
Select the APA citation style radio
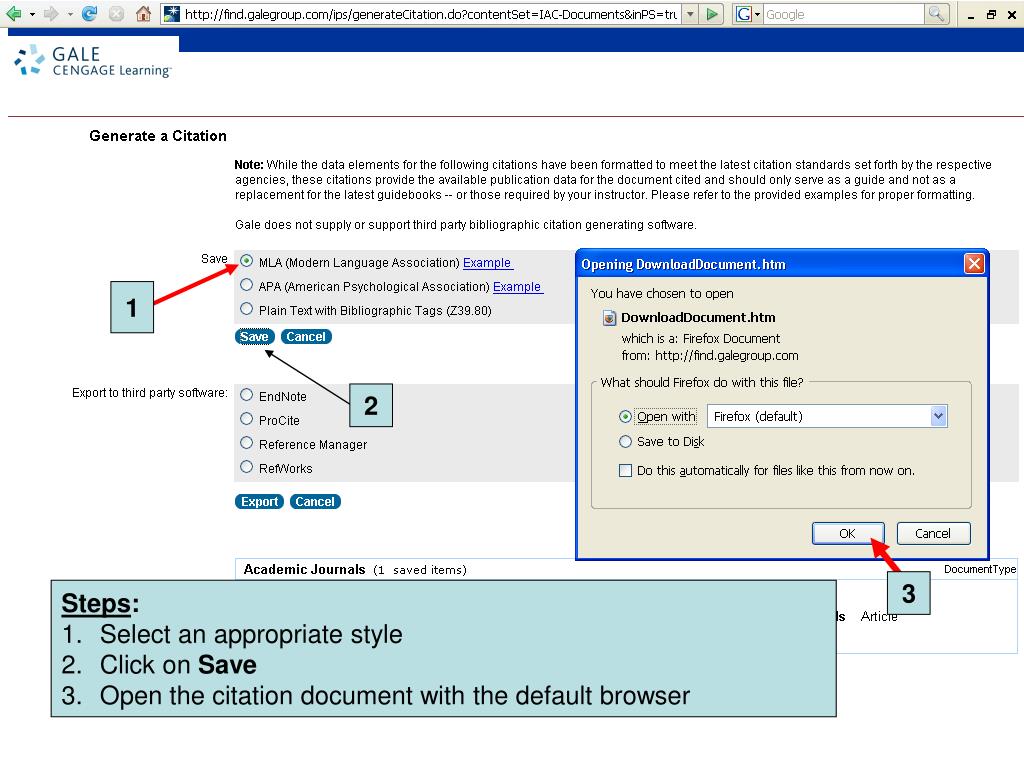246,285
